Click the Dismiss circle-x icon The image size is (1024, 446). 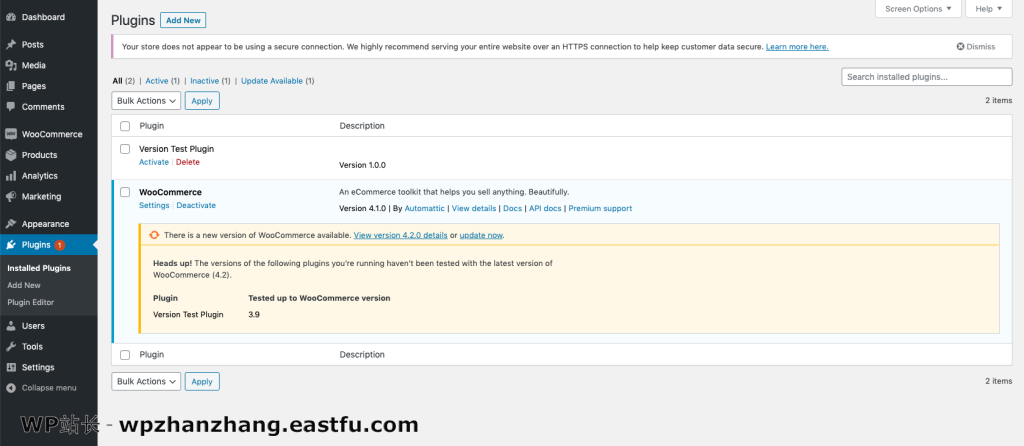tap(960, 47)
